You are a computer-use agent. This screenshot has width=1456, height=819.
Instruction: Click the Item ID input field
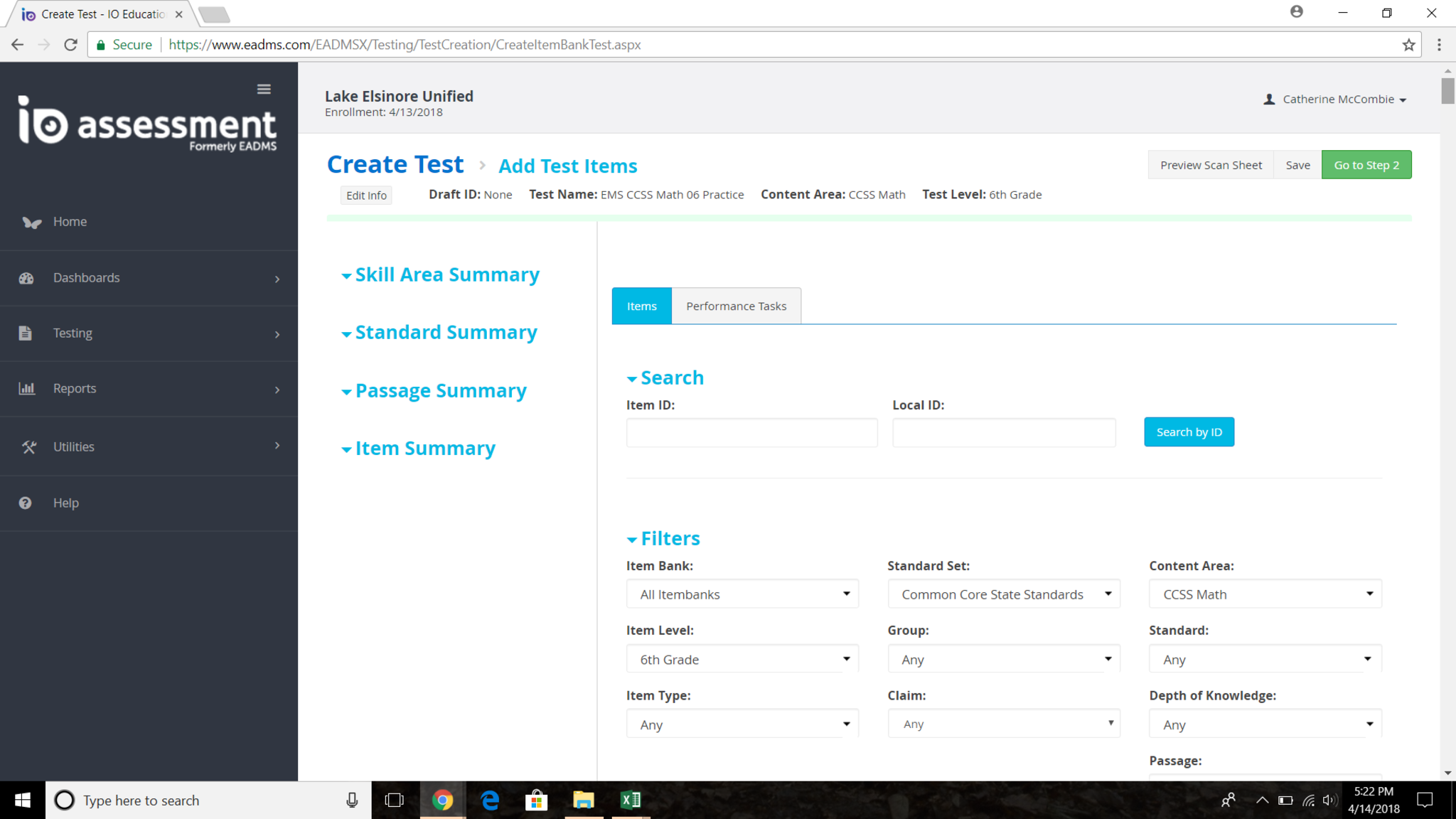[x=751, y=432]
